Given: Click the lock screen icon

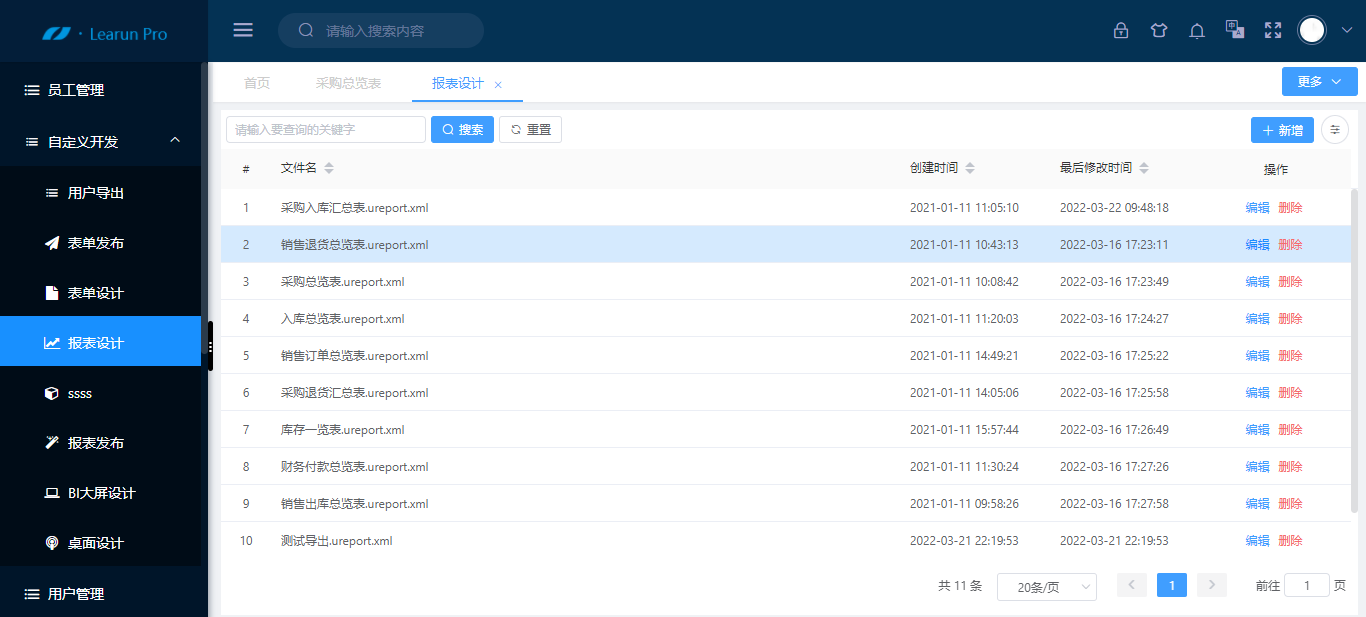Looking at the screenshot, I should [x=1121, y=31].
